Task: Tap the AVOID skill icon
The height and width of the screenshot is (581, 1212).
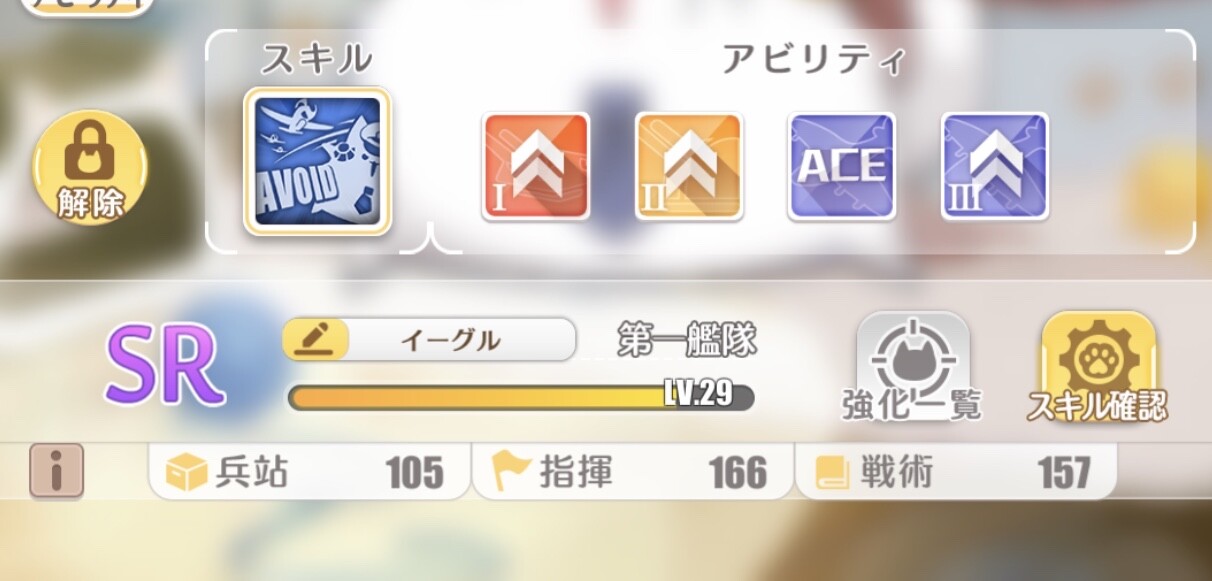Action: pyautogui.click(x=317, y=162)
